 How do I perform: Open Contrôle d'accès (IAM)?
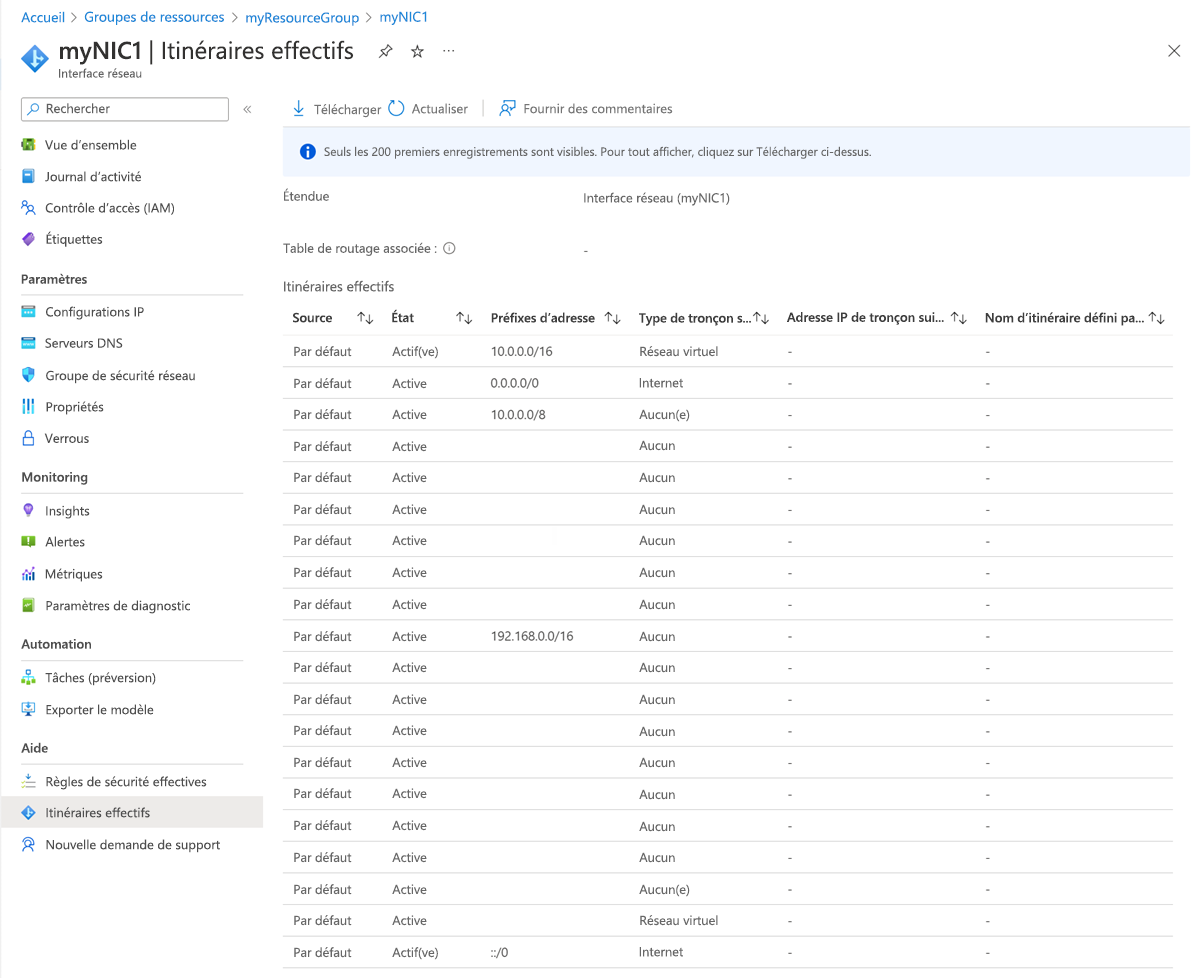[110, 208]
